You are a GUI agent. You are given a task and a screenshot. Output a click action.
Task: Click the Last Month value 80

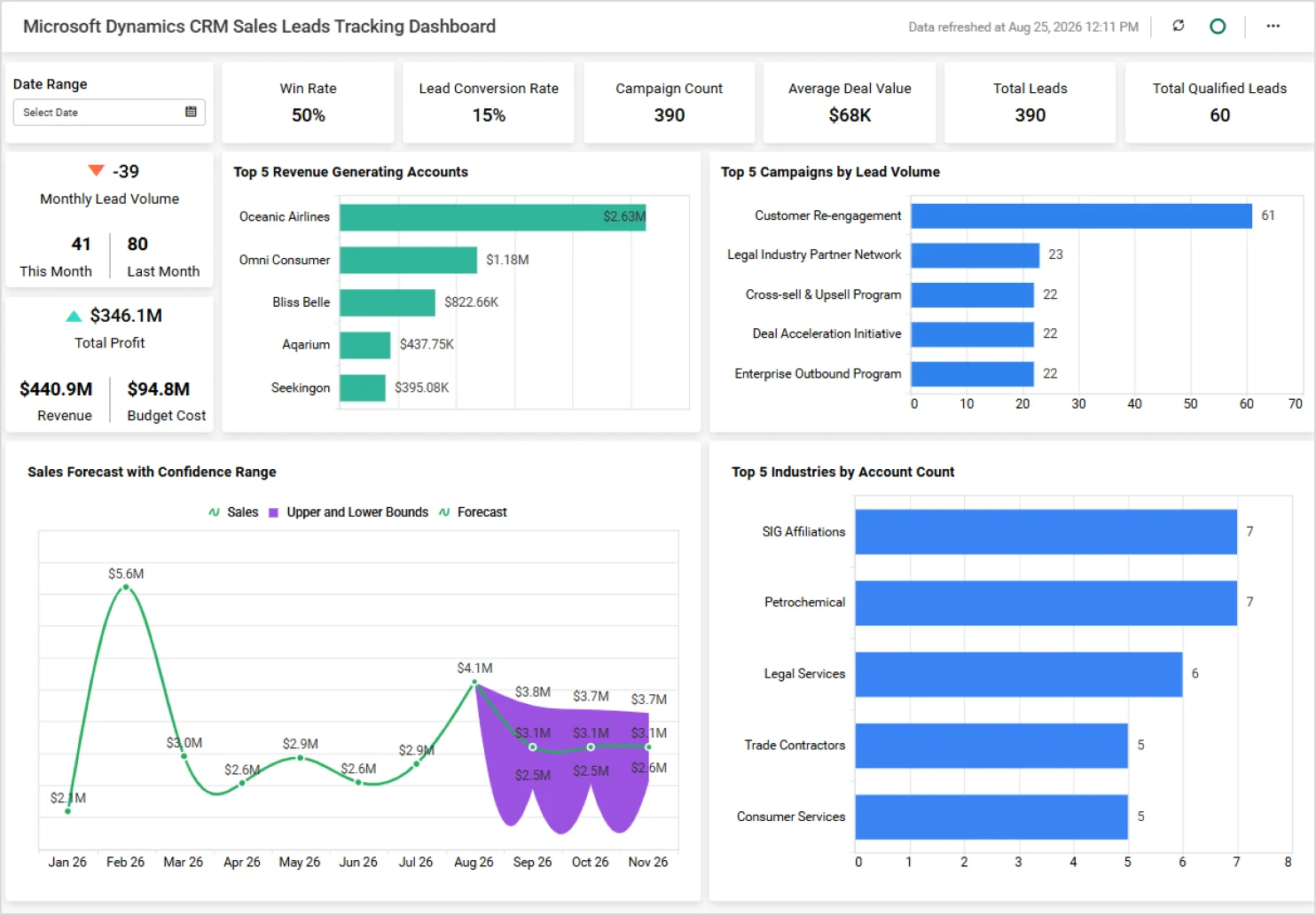pyautogui.click(x=137, y=244)
